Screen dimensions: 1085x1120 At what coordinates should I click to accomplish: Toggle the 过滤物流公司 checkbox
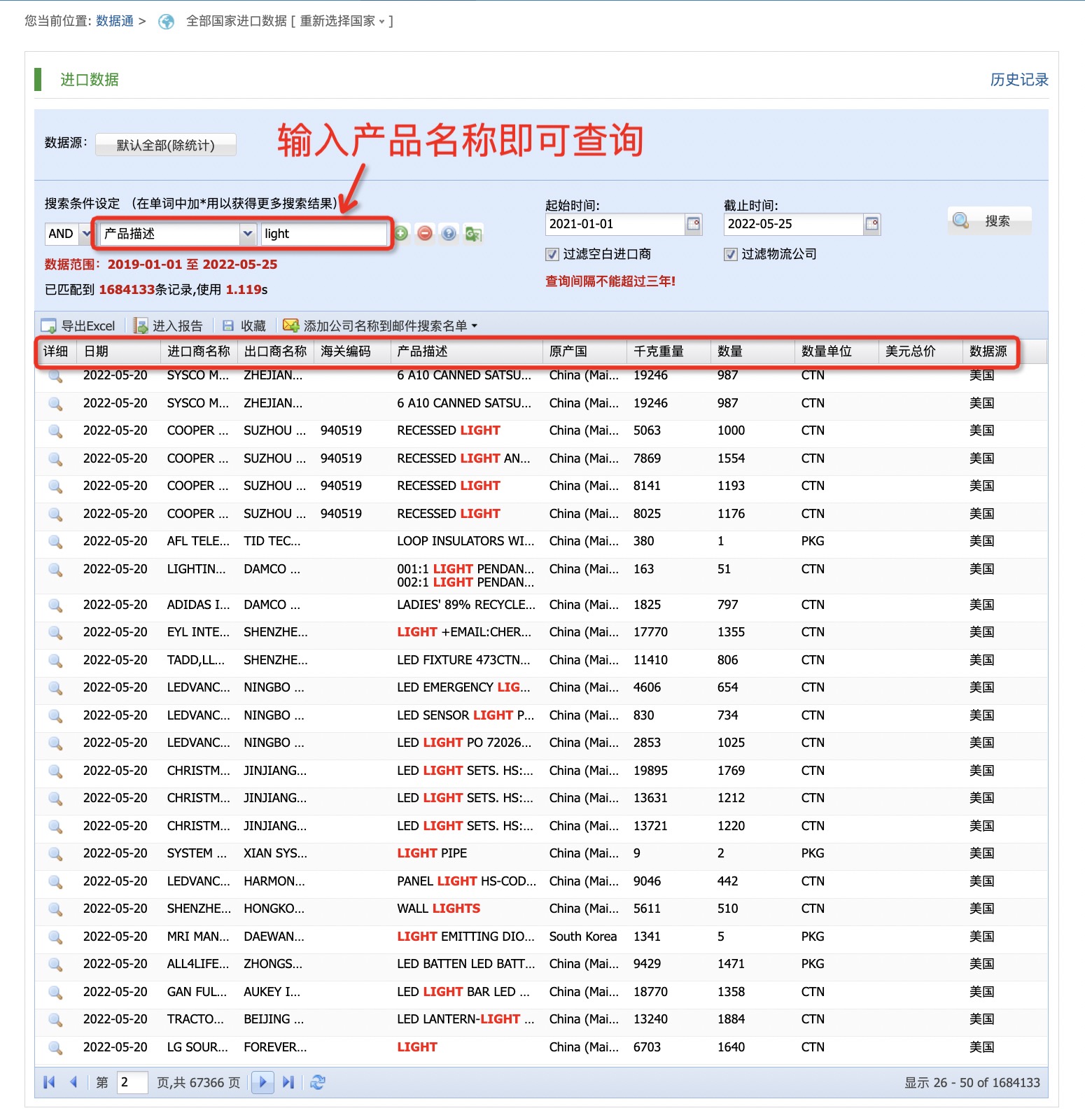click(x=731, y=254)
